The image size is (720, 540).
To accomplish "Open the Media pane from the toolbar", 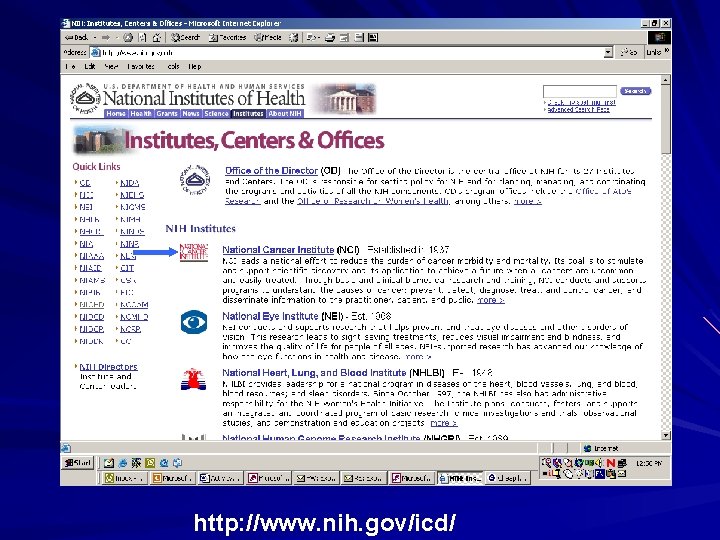I will coord(268,38).
